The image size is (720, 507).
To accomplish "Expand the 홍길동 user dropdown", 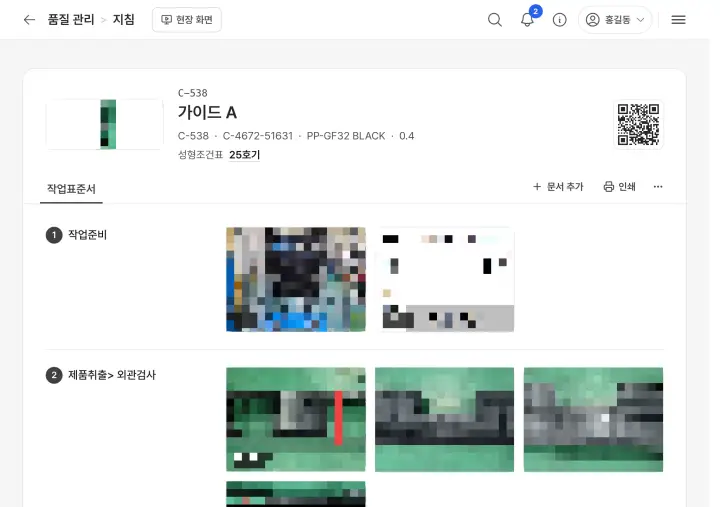I will pyautogui.click(x=615, y=20).
